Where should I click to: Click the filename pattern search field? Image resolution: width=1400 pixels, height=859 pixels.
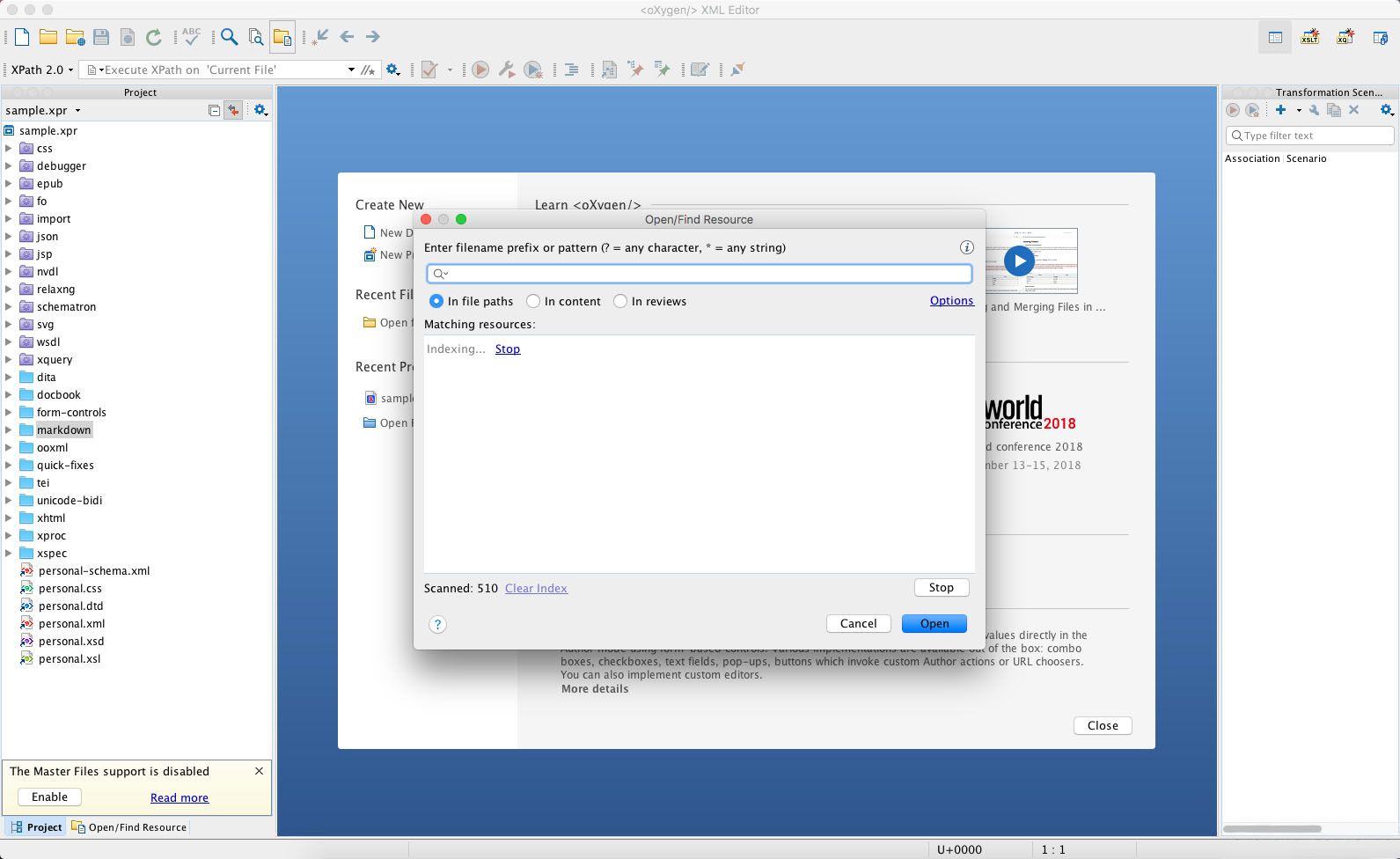700,274
